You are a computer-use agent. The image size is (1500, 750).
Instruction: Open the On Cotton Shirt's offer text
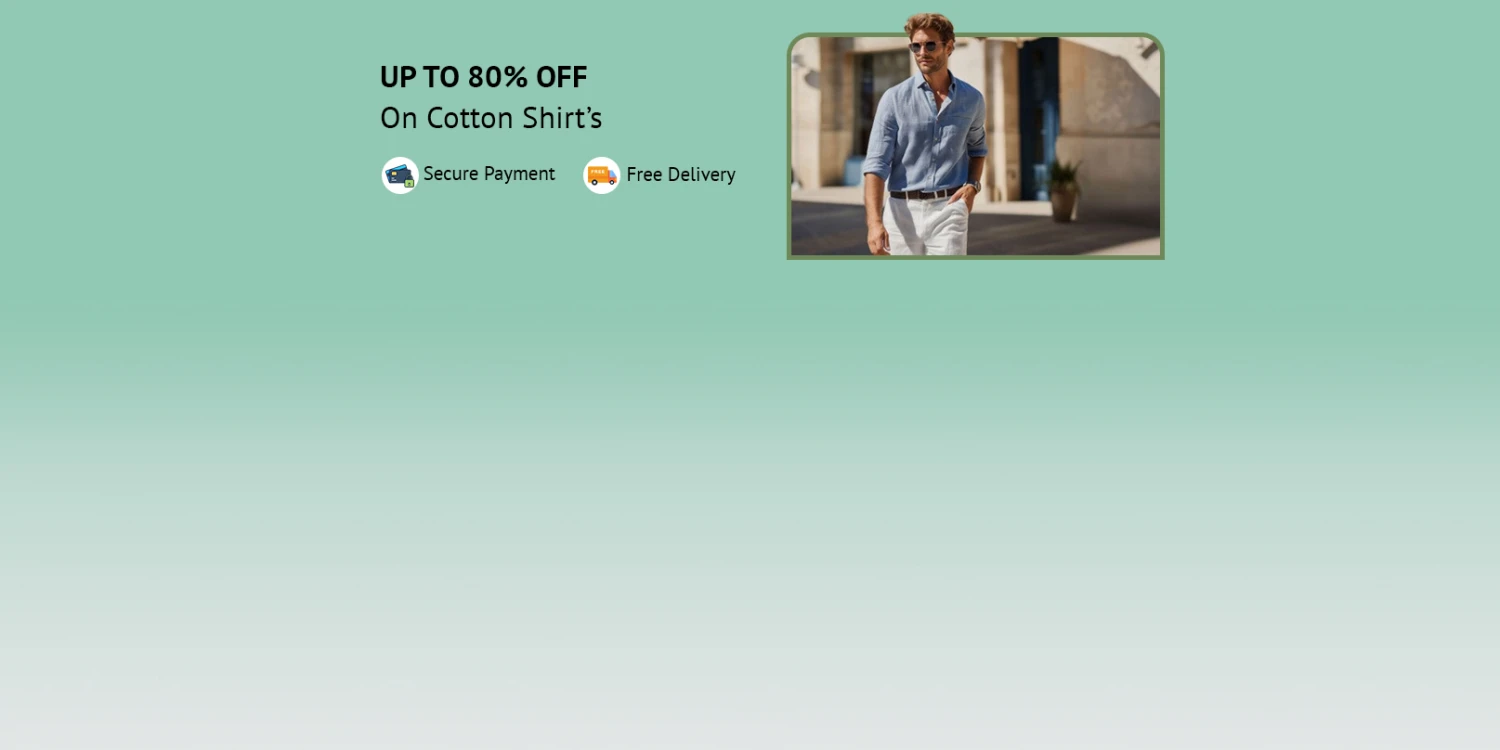click(491, 118)
